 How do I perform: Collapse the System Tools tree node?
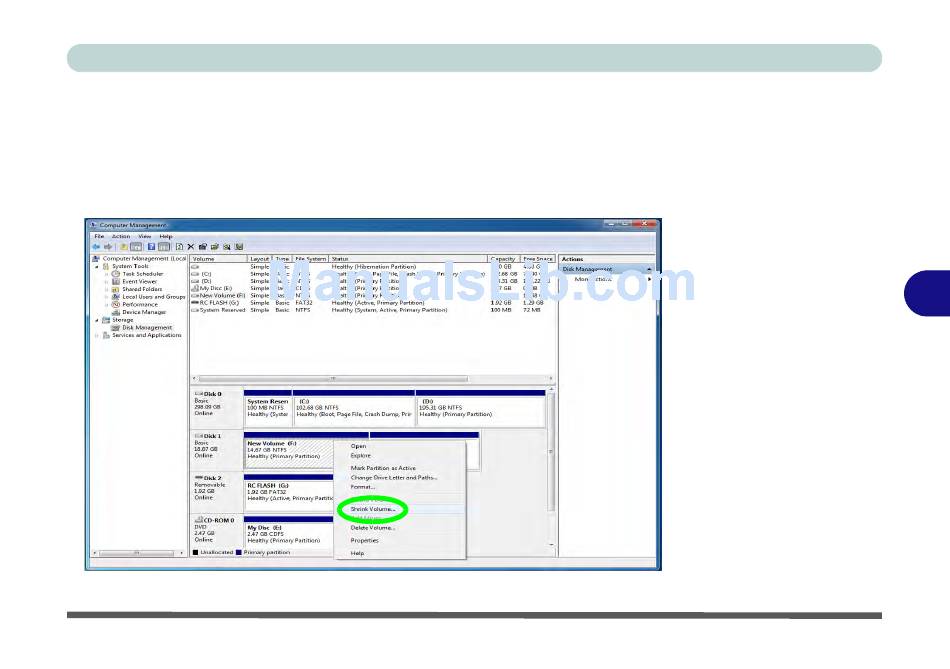pyautogui.click(x=97, y=267)
